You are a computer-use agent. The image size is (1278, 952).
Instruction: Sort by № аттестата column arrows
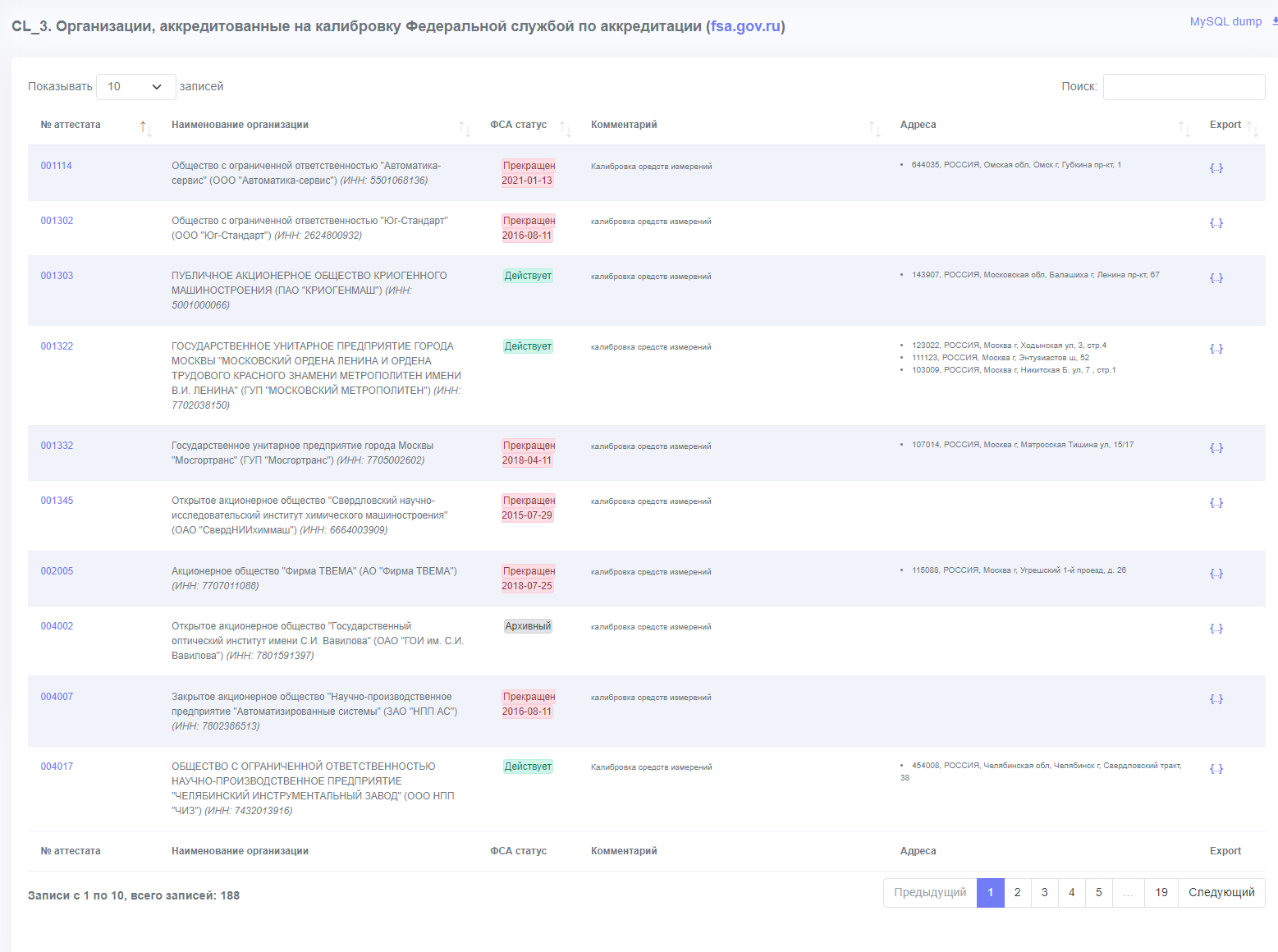145,128
